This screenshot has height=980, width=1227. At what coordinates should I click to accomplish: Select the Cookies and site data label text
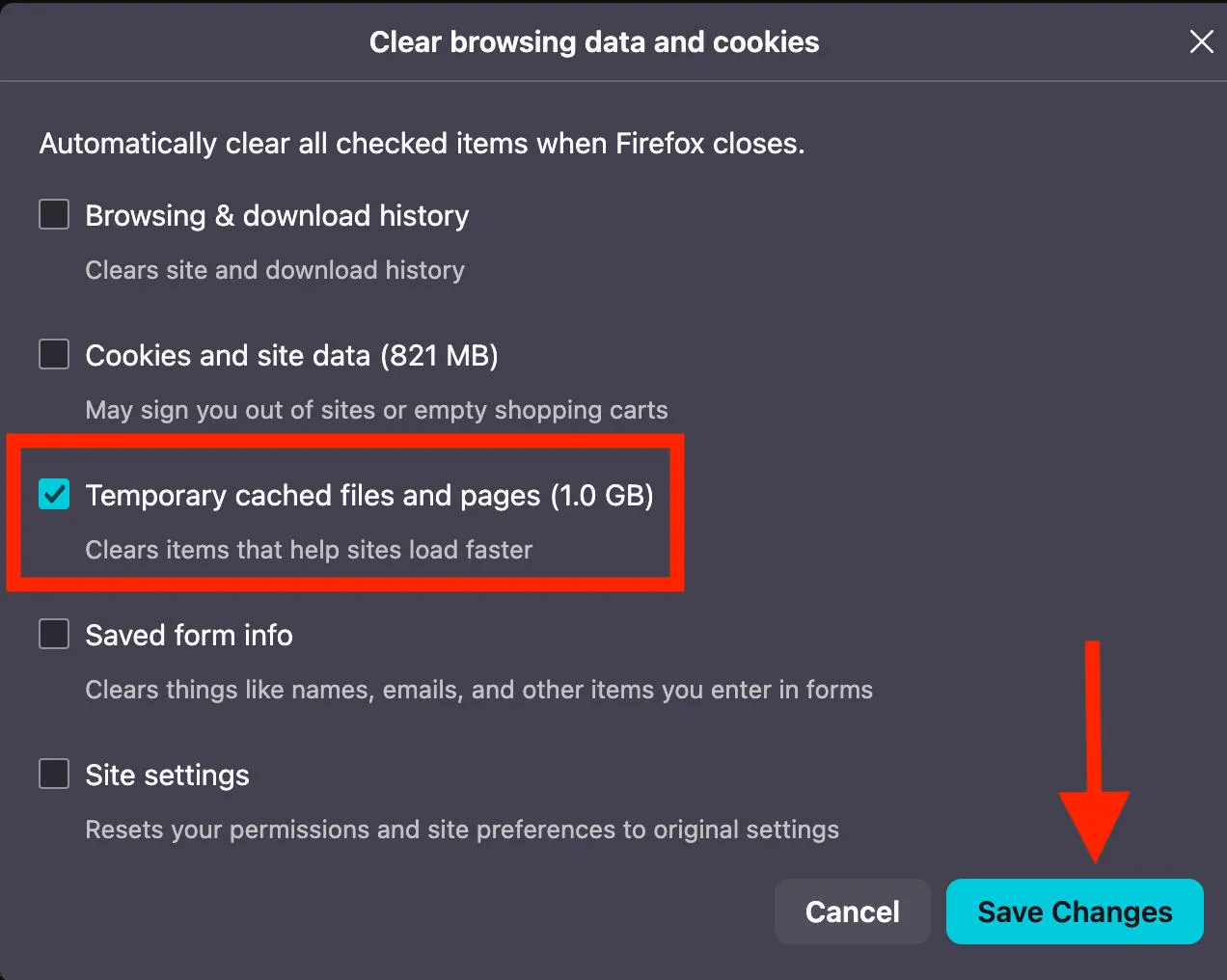(292, 355)
